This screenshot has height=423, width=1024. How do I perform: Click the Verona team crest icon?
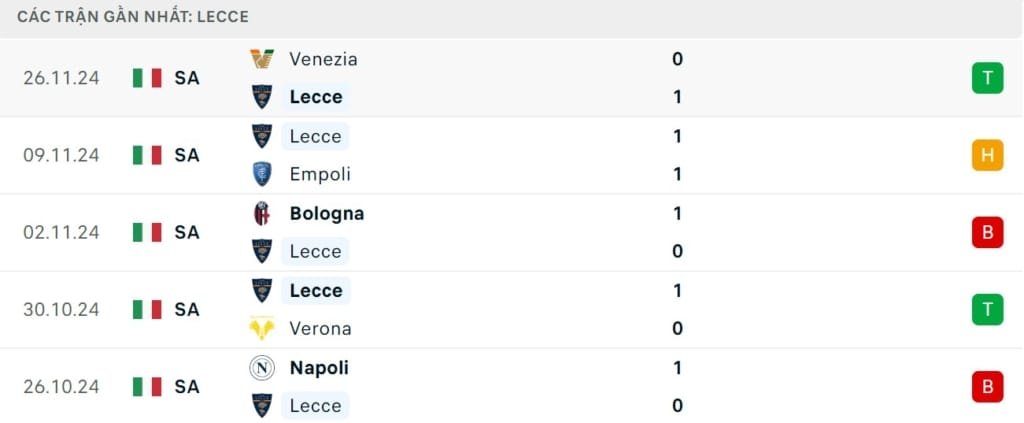(262, 328)
